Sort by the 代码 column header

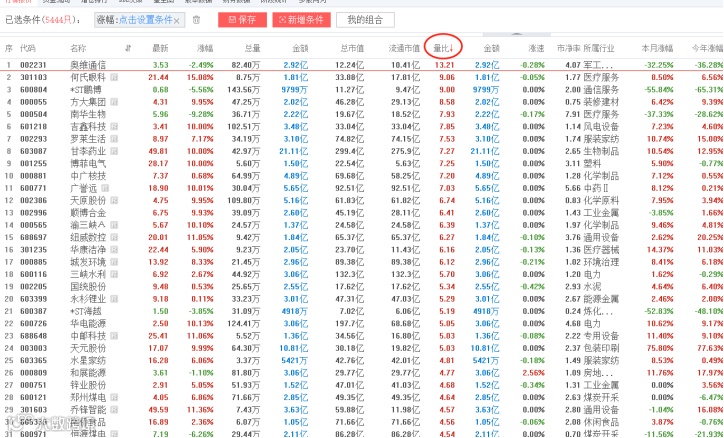(x=27, y=48)
